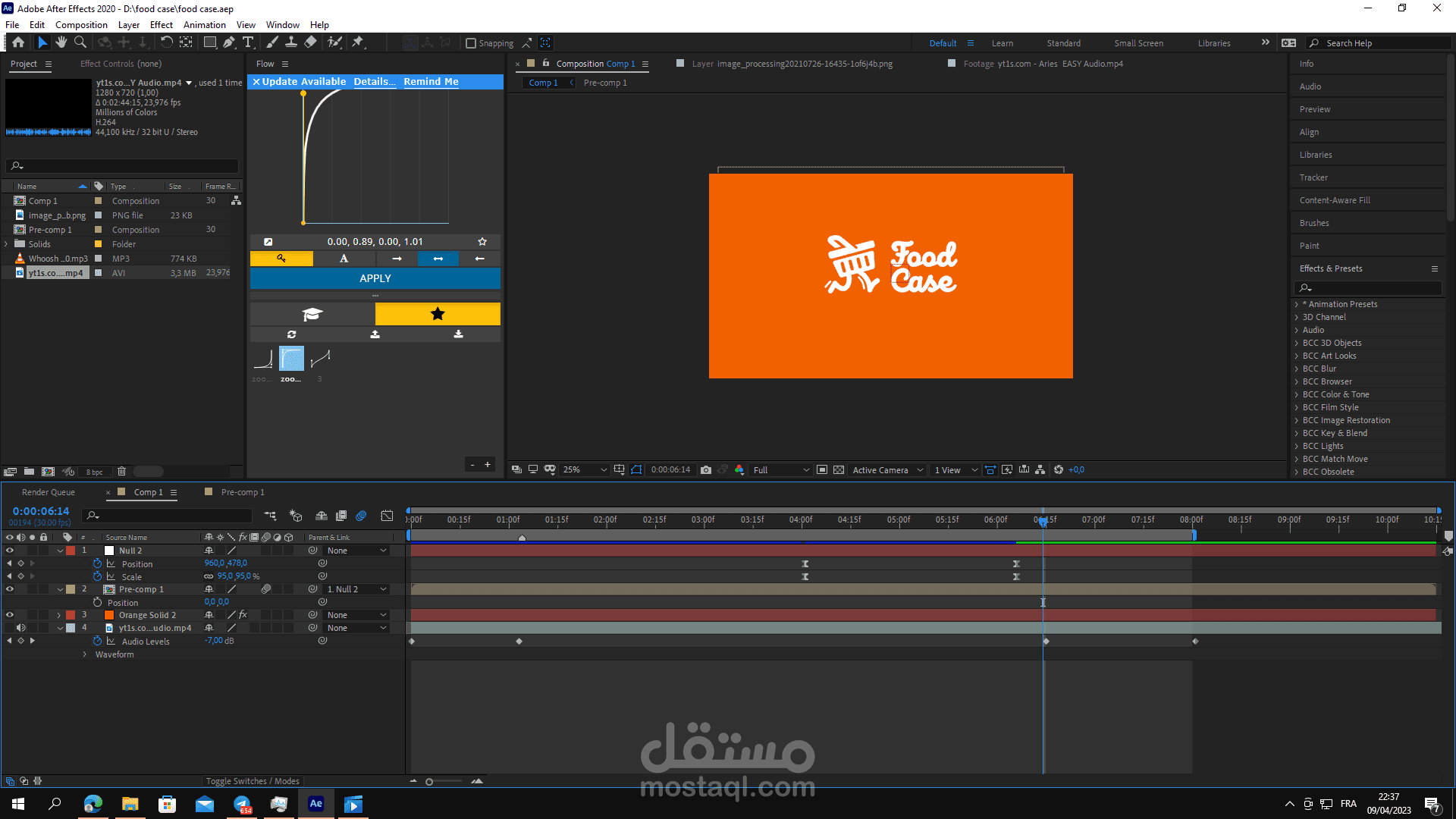Enable the Snapping checkbox
Image resolution: width=1456 pixels, height=819 pixels.
click(471, 43)
